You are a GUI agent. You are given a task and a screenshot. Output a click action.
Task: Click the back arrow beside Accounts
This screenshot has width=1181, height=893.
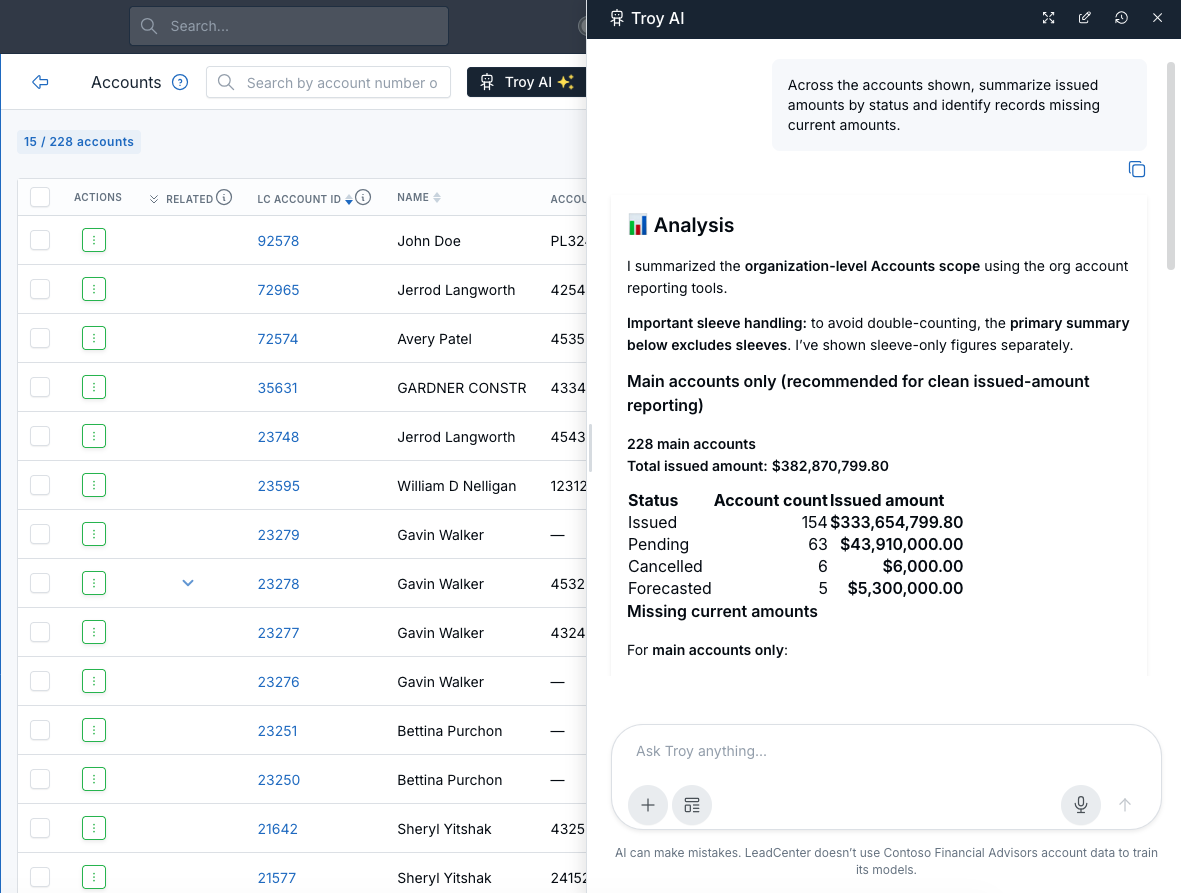tap(41, 82)
